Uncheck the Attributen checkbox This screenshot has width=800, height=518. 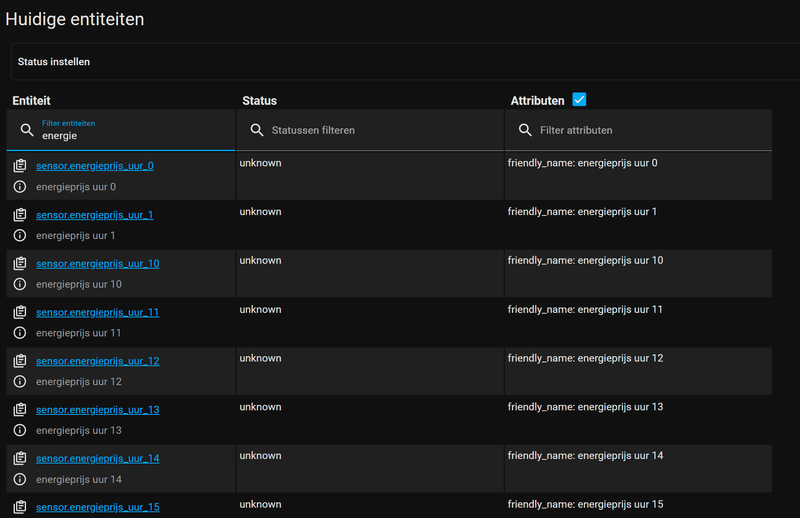point(579,100)
